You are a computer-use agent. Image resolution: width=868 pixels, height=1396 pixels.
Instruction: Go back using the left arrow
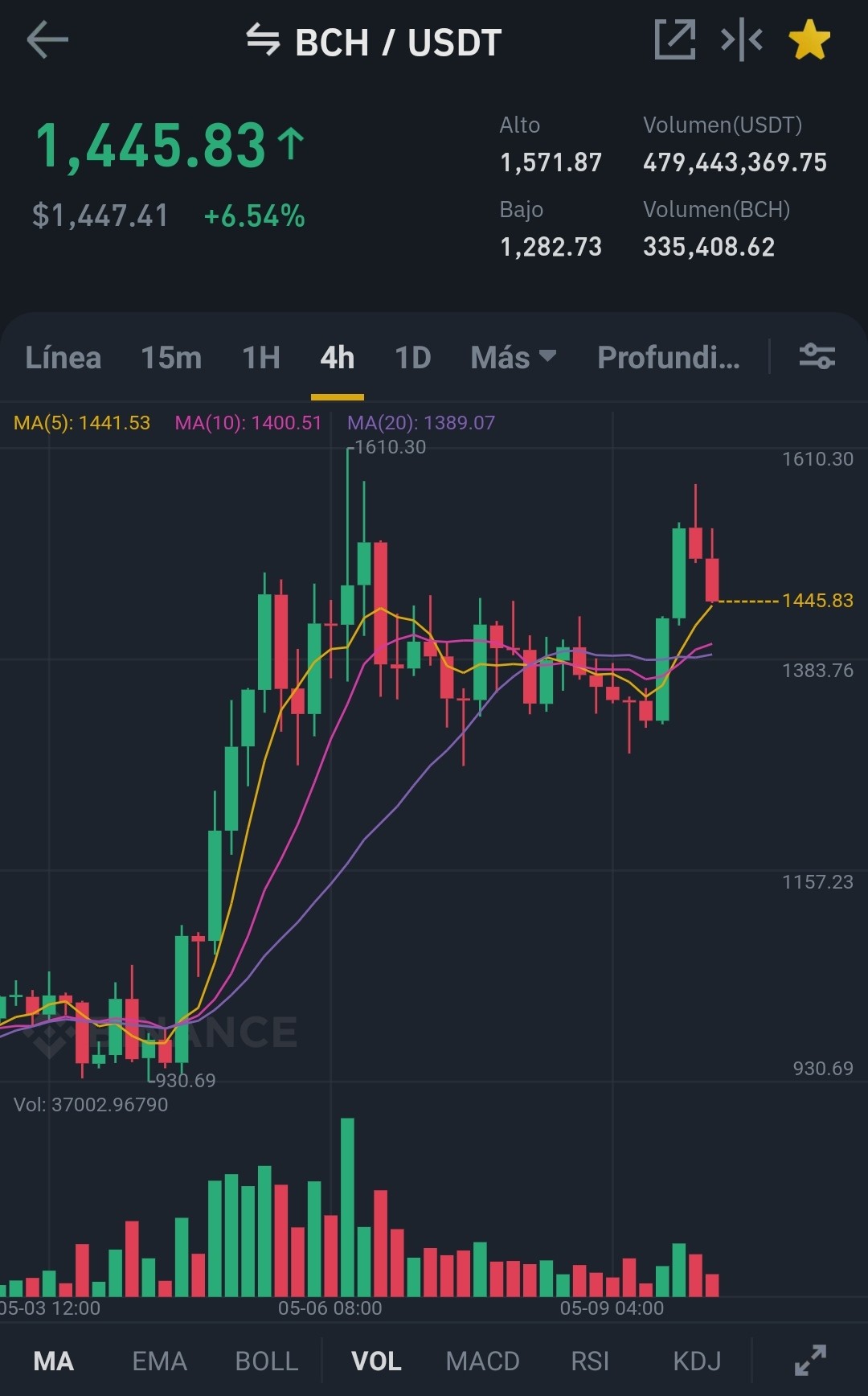click(x=47, y=40)
